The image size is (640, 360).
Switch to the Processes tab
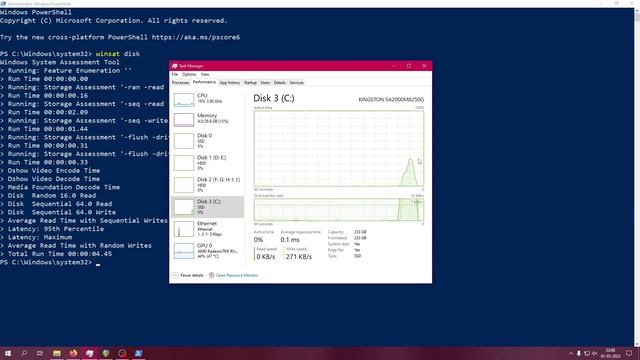[180, 82]
